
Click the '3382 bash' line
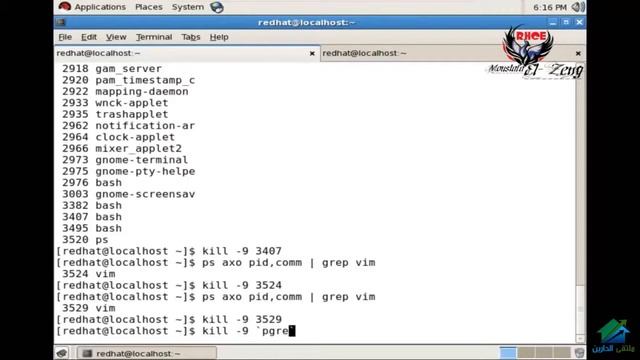point(92,206)
